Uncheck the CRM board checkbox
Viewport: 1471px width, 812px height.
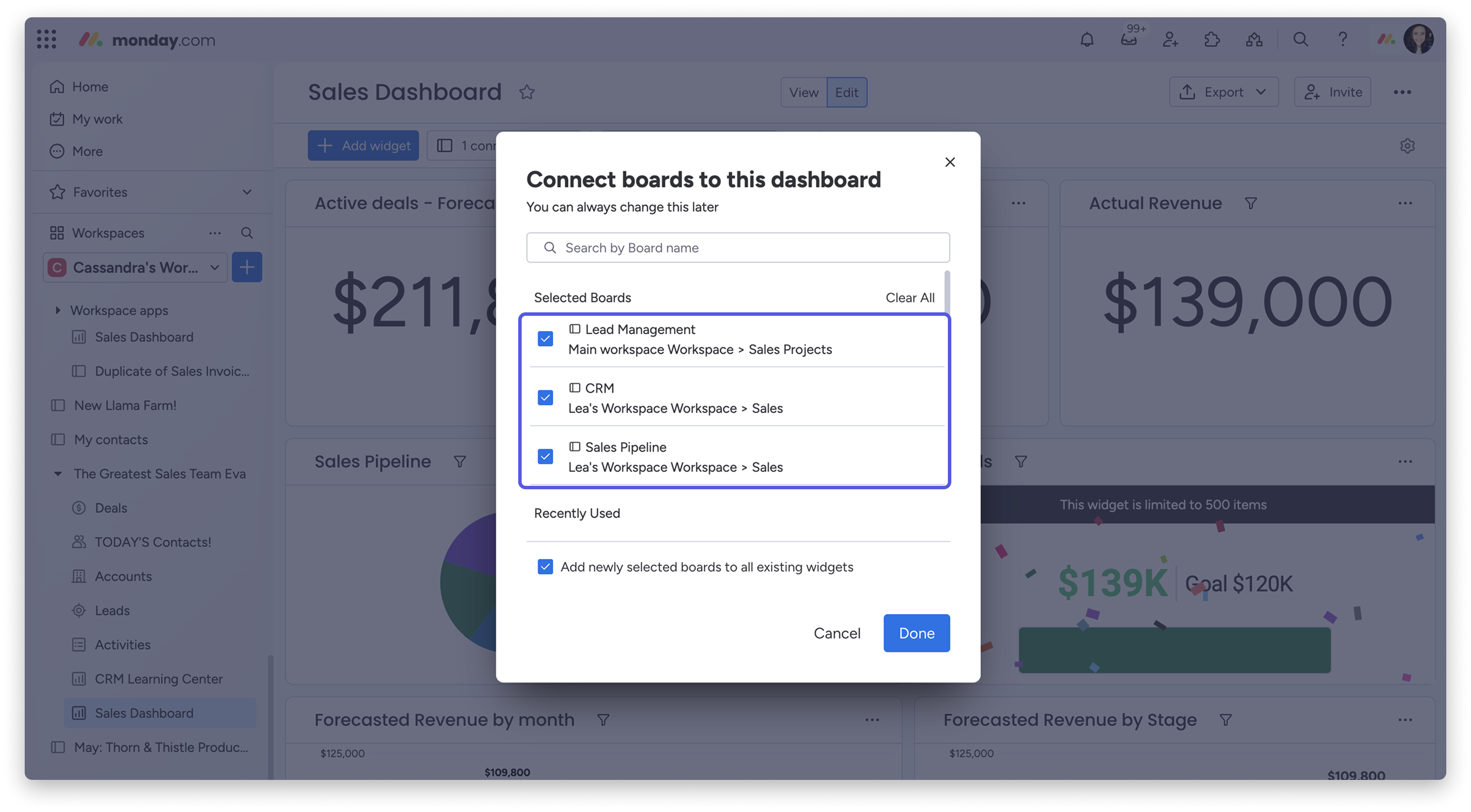tap(545, 397)
